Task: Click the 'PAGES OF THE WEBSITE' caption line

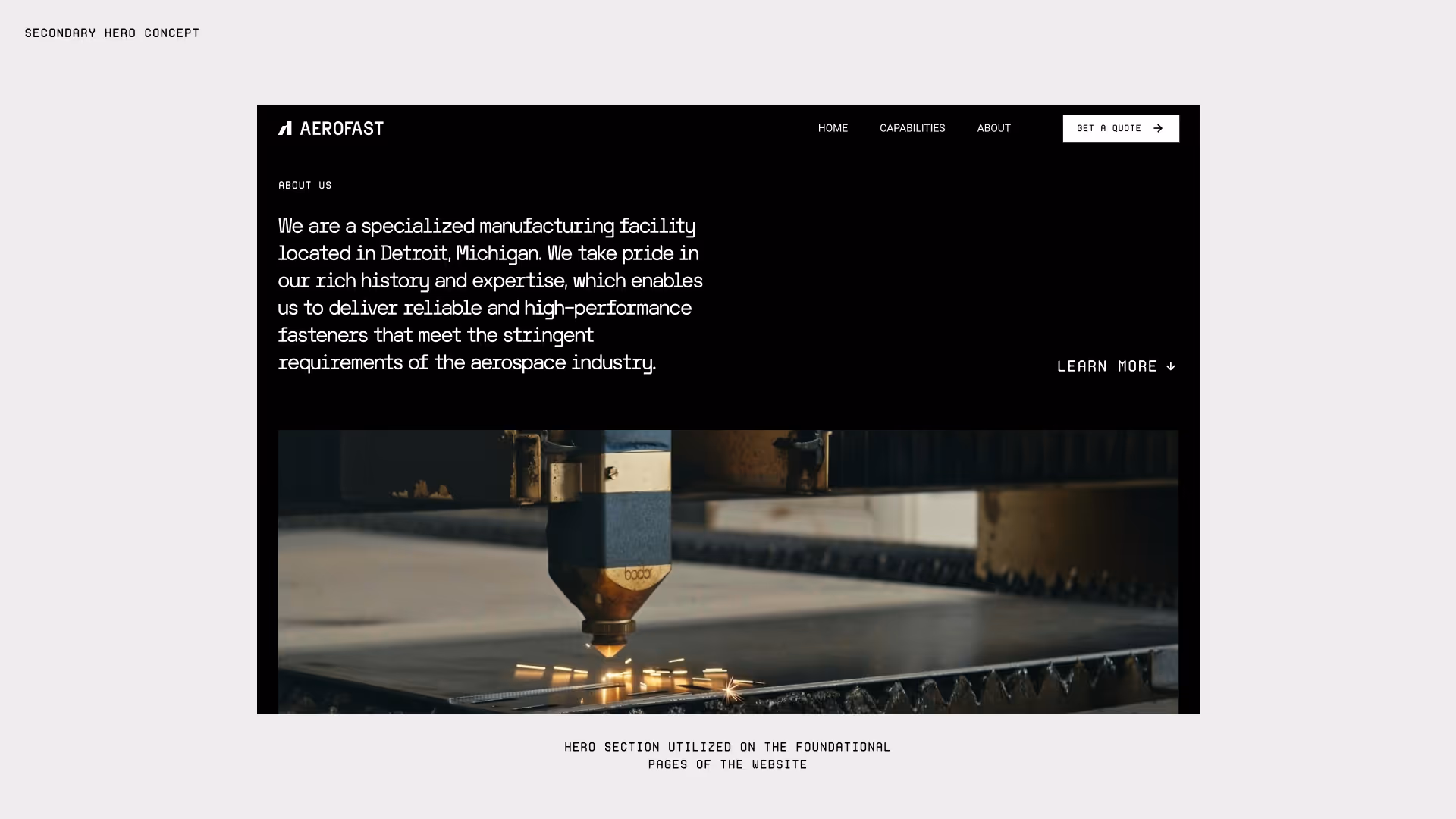Action: [x=727, y=764]
